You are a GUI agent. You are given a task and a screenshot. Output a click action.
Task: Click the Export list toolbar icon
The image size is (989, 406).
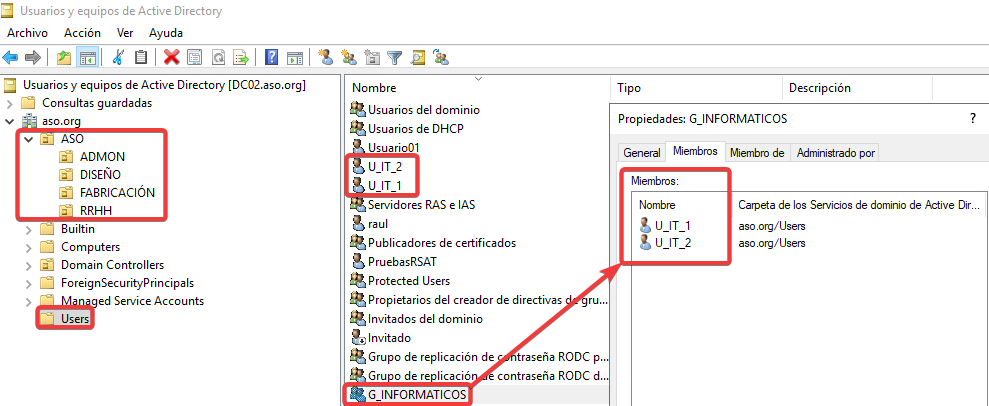(240, 57)
